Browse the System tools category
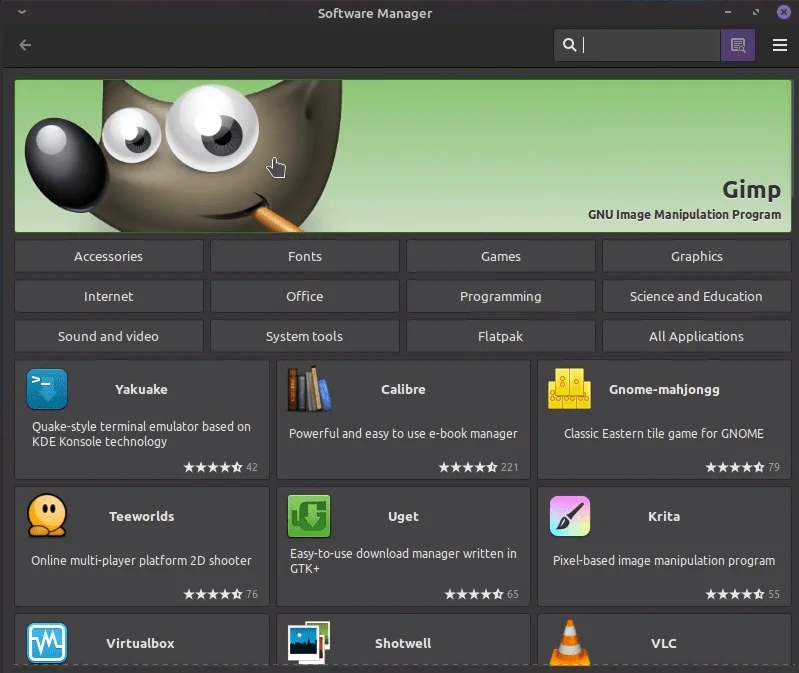799x673 pixels. coord(305,336)
